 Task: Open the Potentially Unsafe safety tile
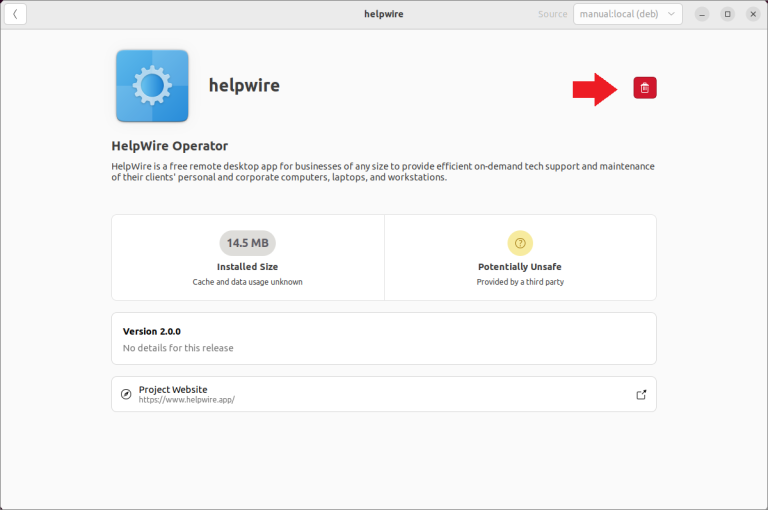(x=520, y=257)
